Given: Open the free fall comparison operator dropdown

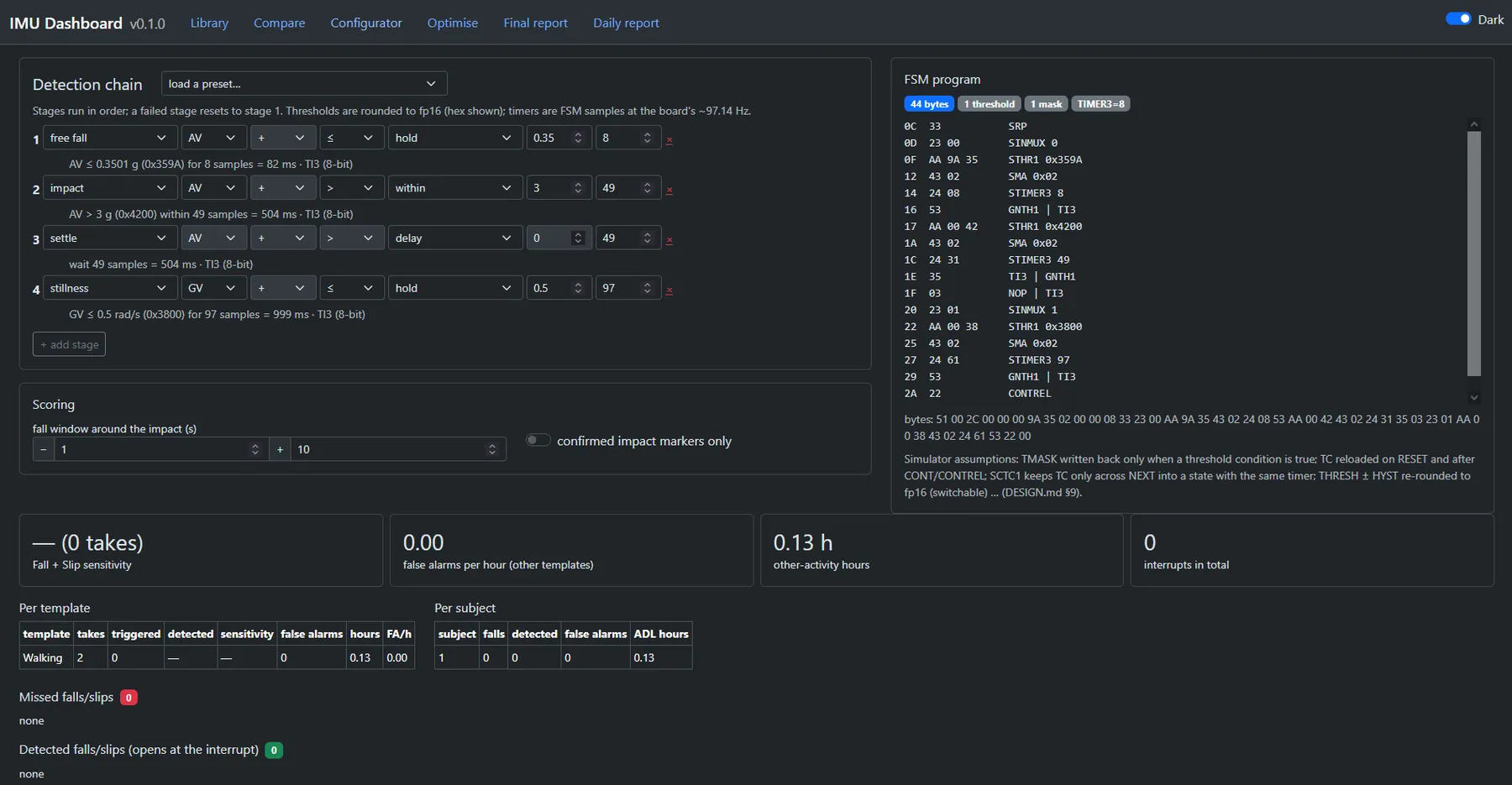Looking at the screenshot, I should 351,138.
